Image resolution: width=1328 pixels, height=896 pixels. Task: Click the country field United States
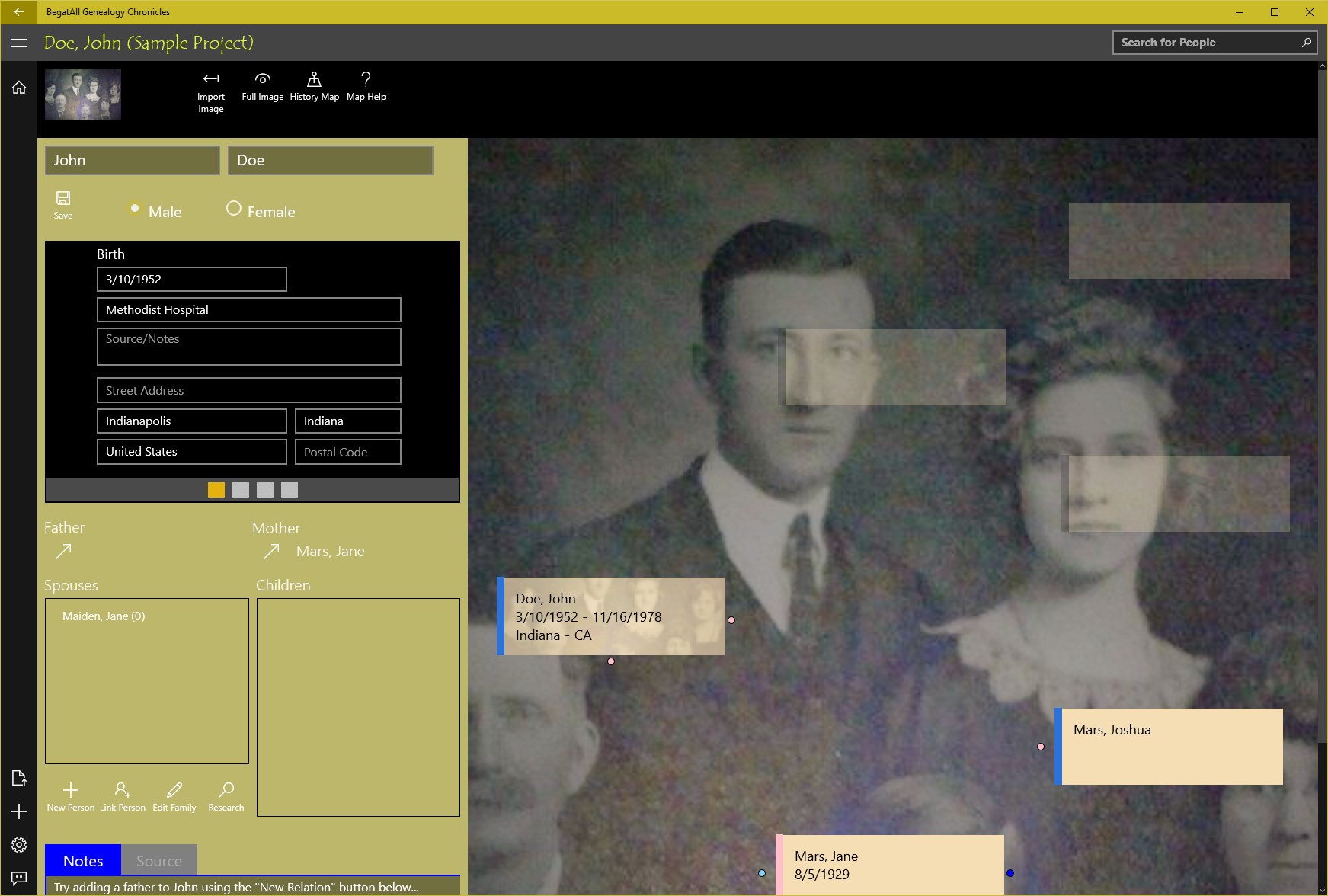[x=192, y=452]
